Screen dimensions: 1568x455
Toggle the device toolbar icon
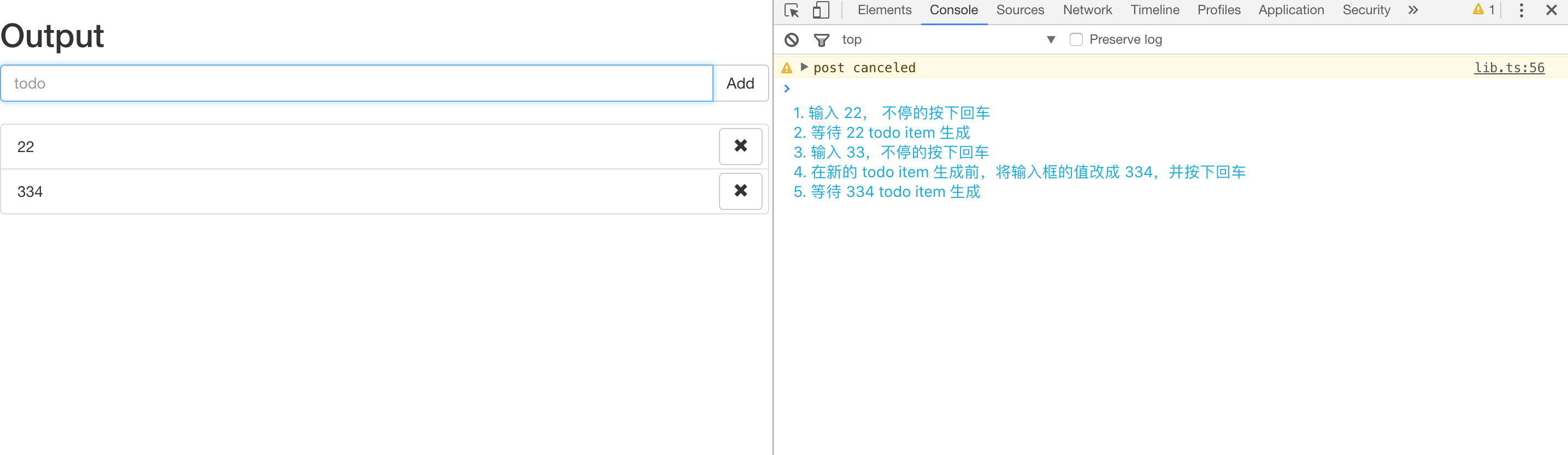[821, 10]
